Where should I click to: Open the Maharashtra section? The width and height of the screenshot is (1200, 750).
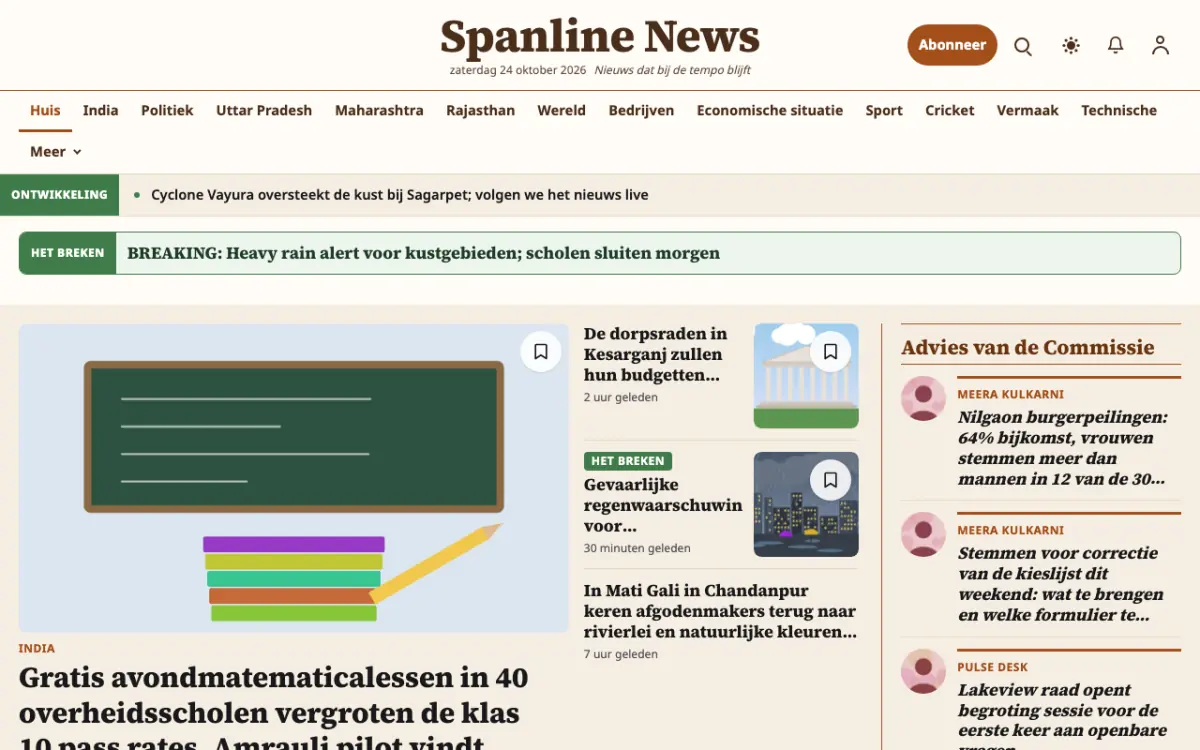(x=379, y=111)
